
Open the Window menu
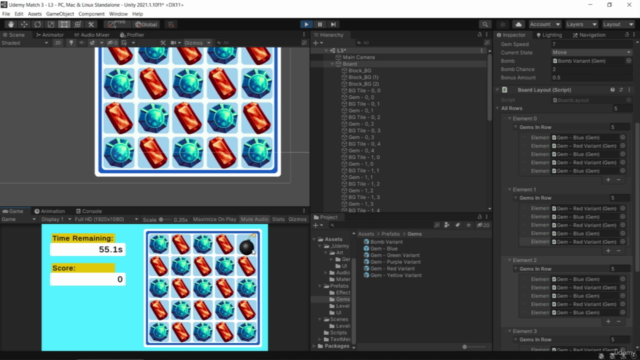(118, 14)
